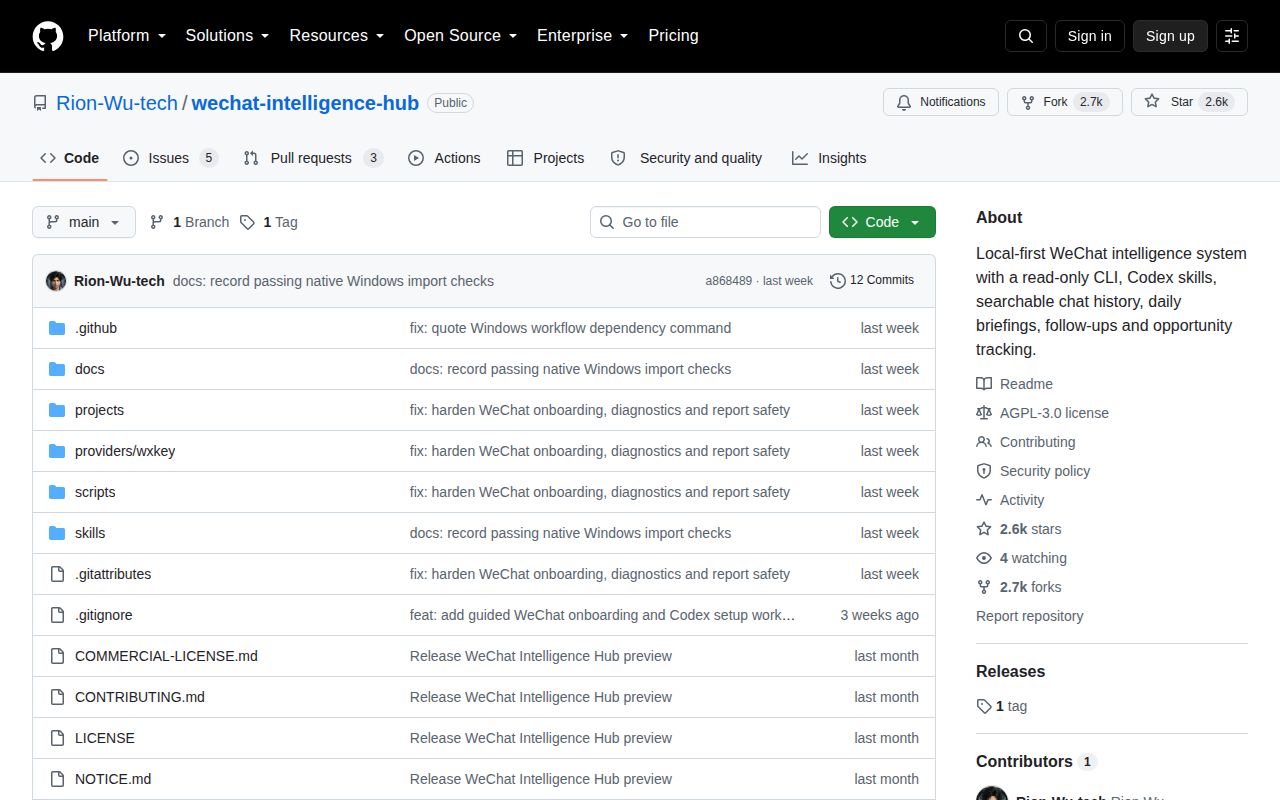Viewport: 1280px width, 800px height.
Task: Switch to the Projects tab
Action: tap(545, 158)
